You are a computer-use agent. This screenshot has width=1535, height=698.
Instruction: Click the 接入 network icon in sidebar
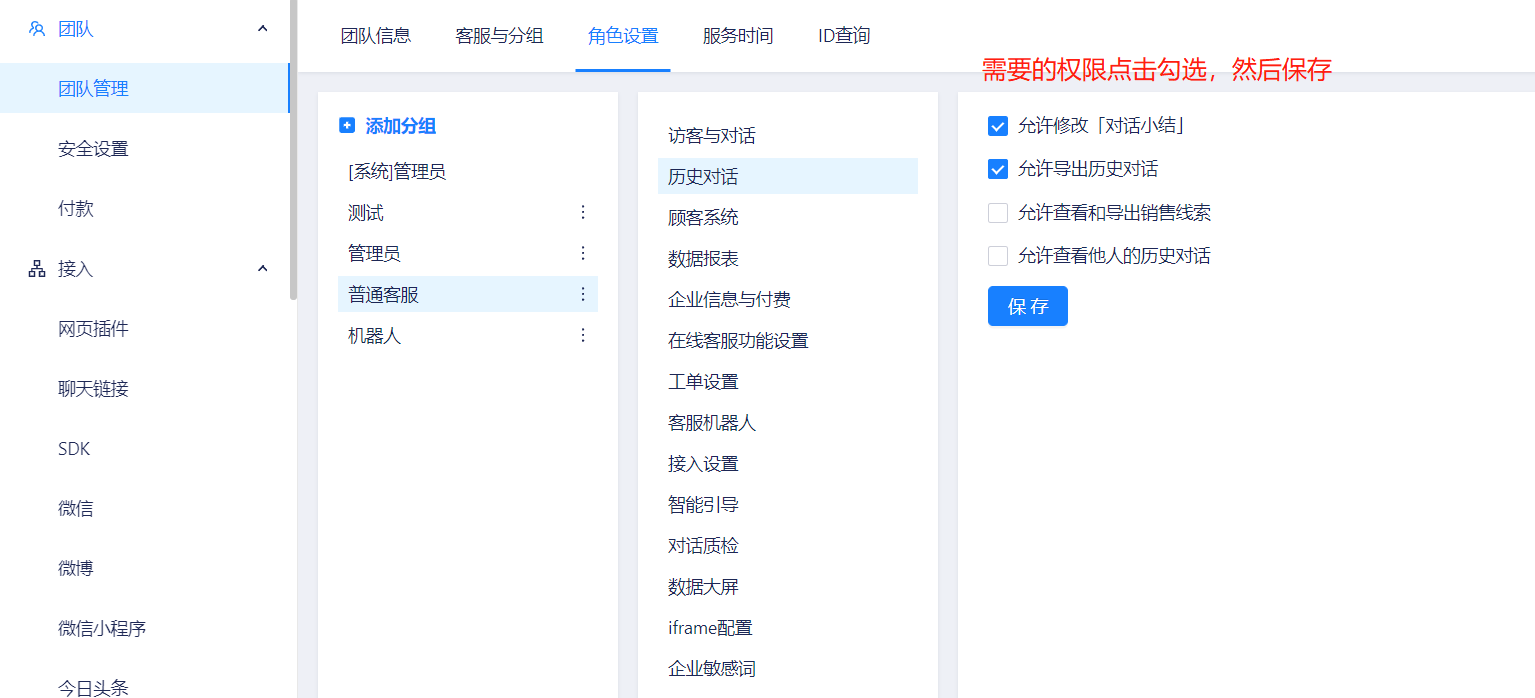coord(37,269)
